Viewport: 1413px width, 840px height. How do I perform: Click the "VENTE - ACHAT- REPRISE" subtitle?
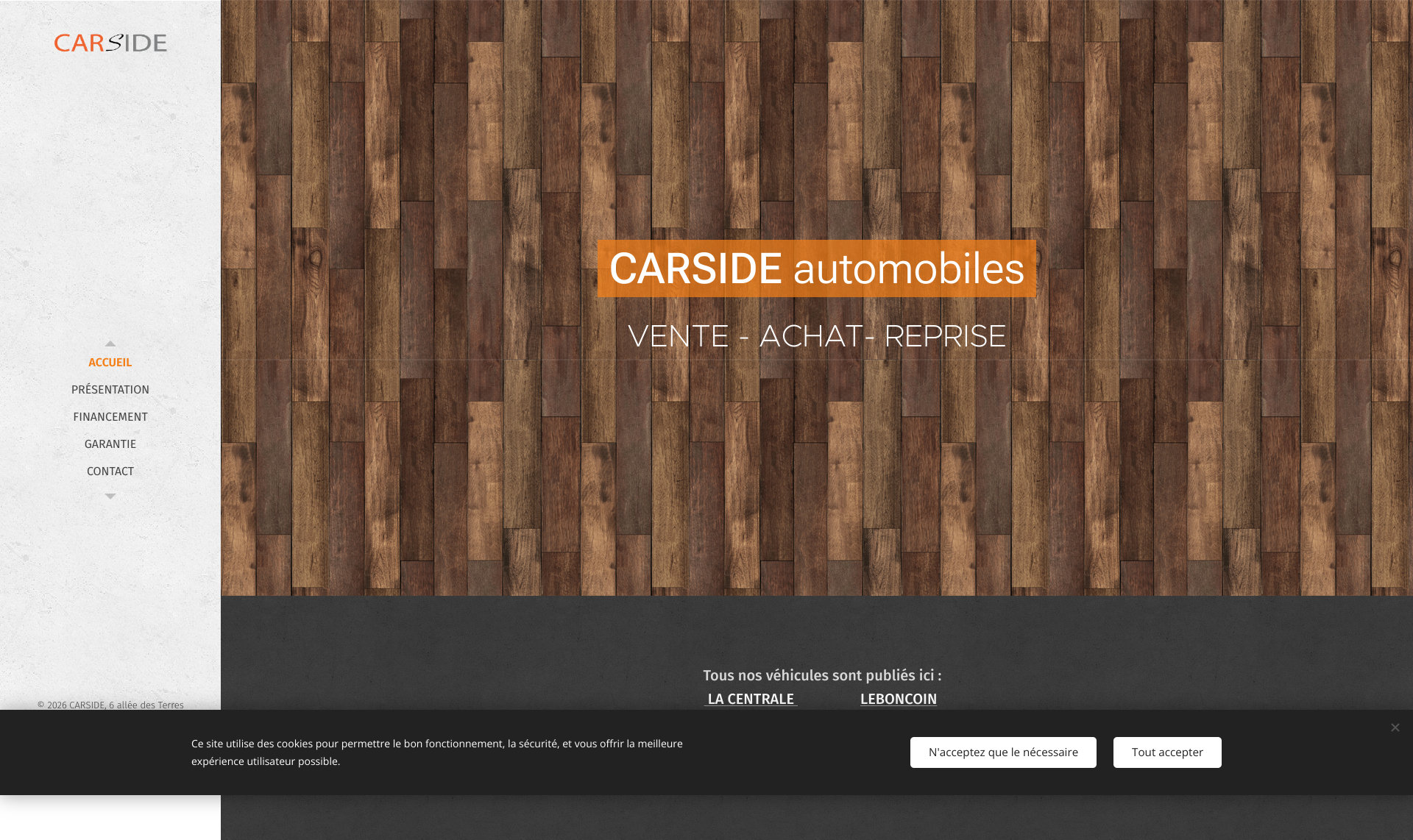[x=817, y=336]
